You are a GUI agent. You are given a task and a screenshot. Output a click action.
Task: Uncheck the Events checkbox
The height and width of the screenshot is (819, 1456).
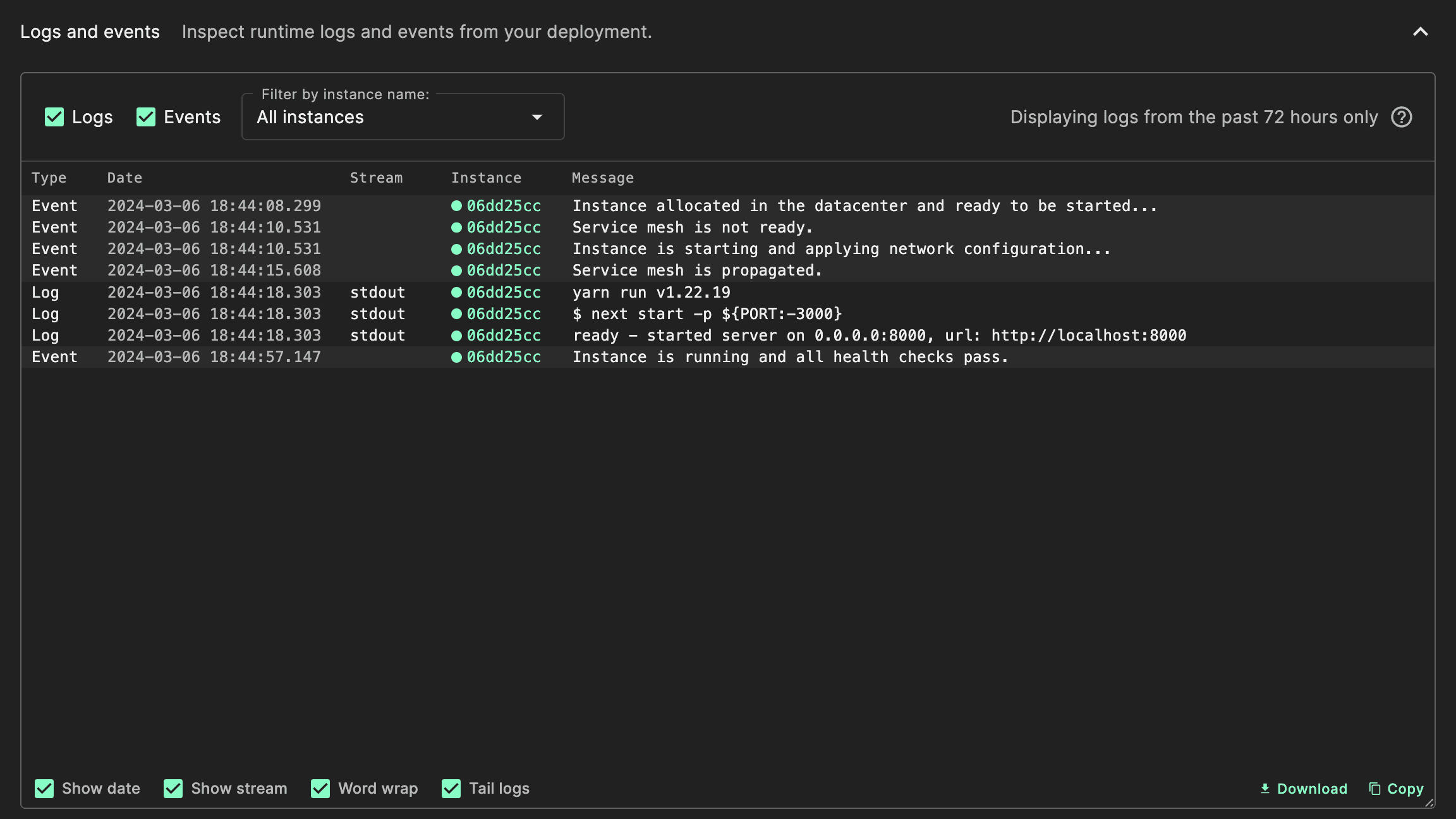click(x=146, y=117)
